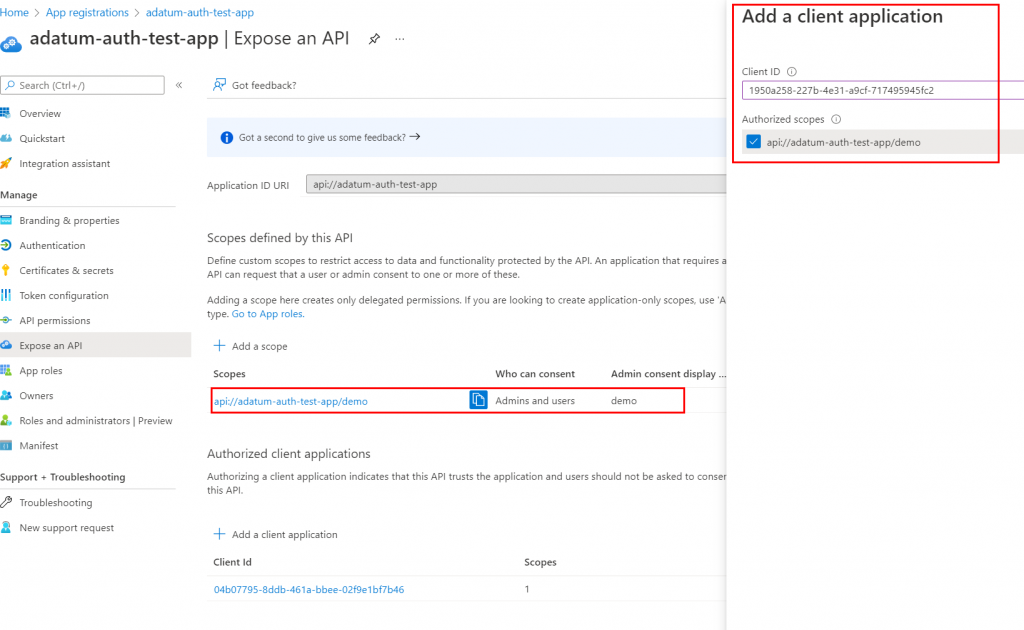Click the Admins and users cell
1024x630 pixels.
[535, 401]
